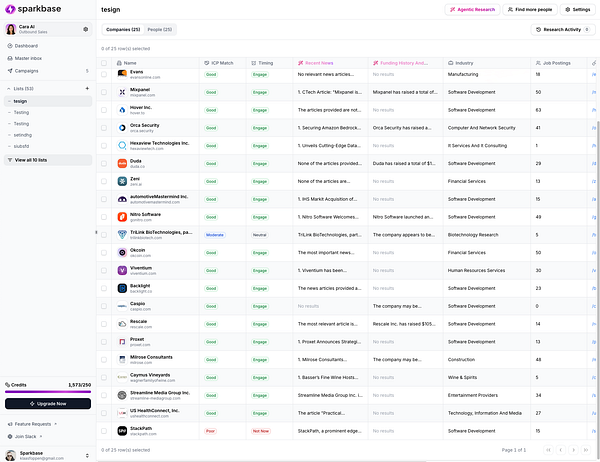Click the Upgrade Now button
The image size is (600, 462).
tap(48, 403)
